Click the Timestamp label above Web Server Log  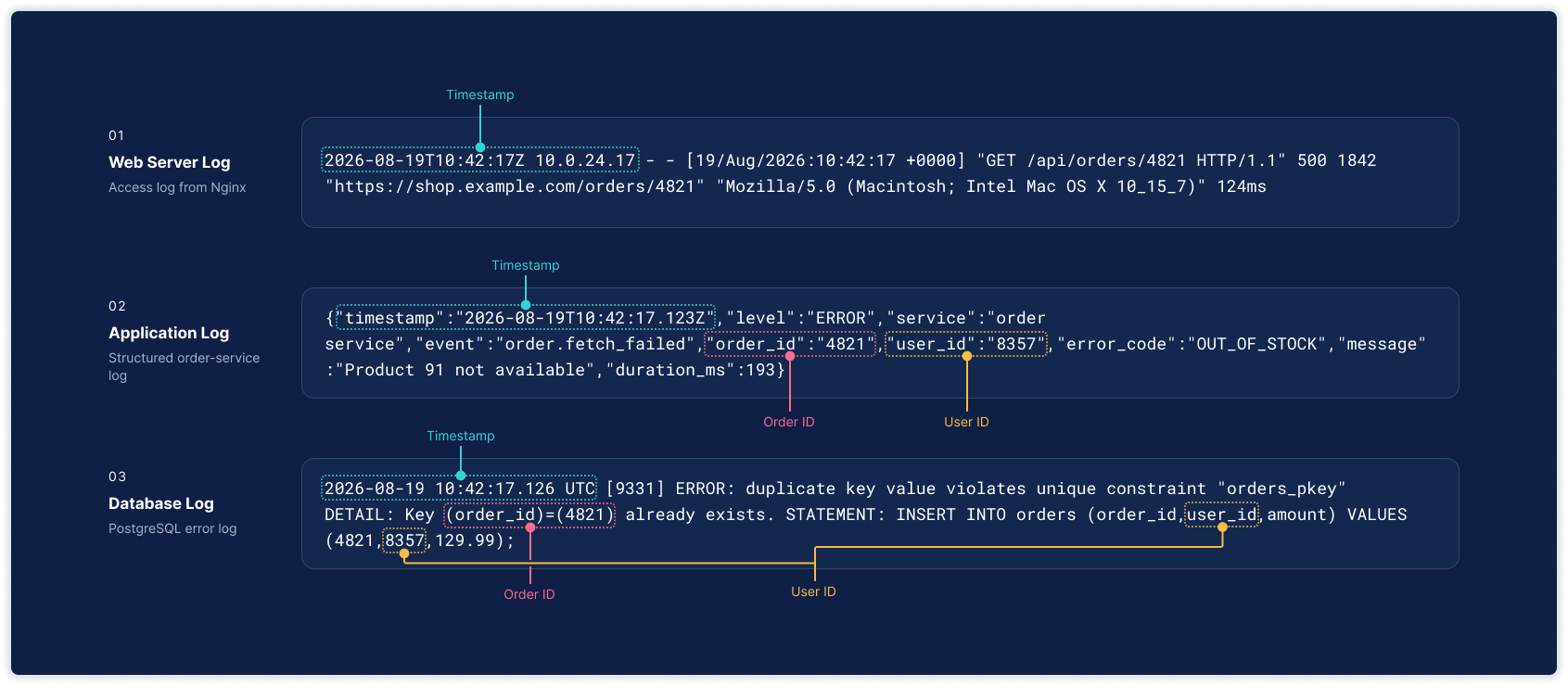pos(479,95)
